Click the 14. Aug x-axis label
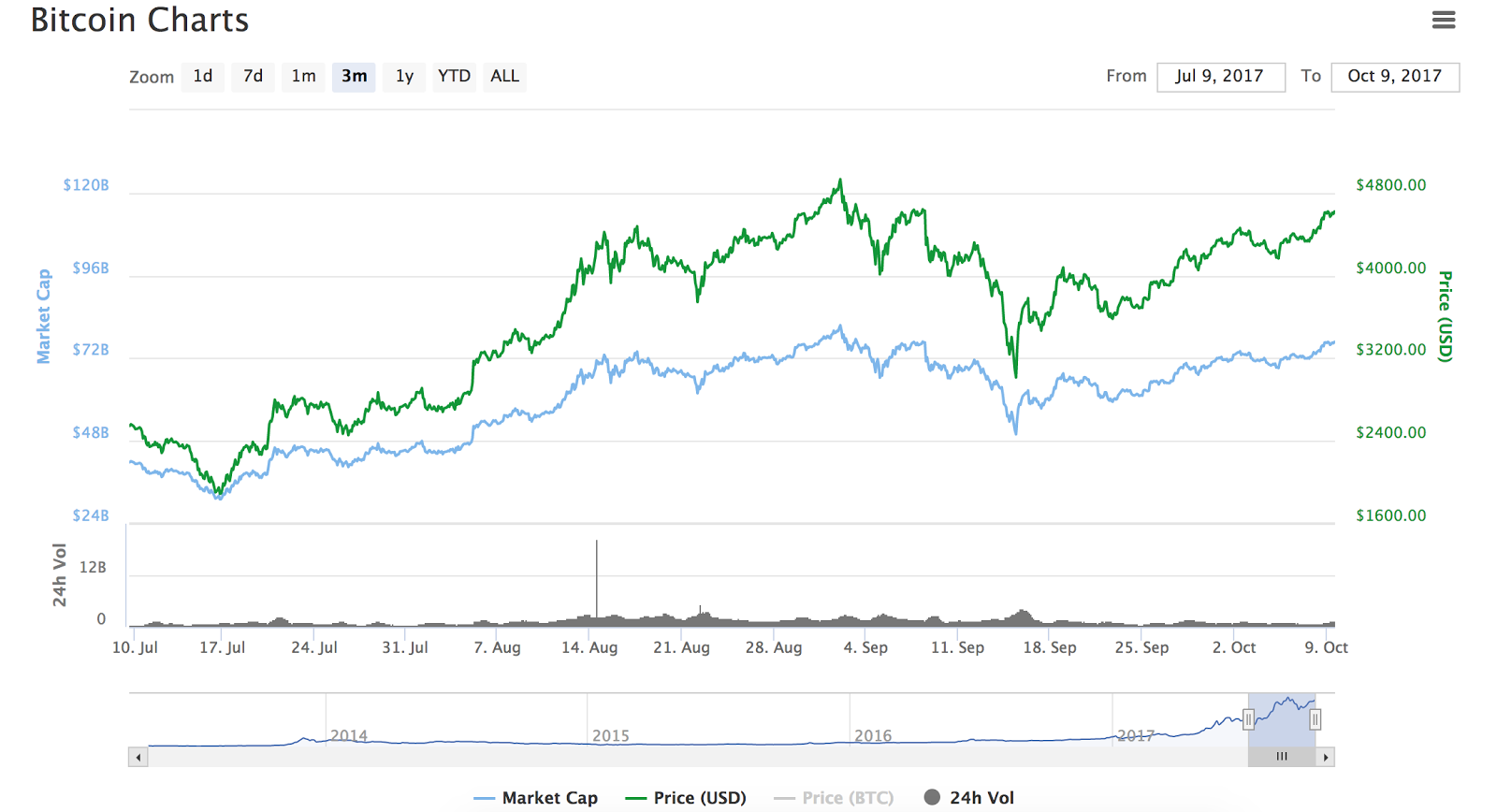The image size is (1497, 812). click(x=589, y=647)
